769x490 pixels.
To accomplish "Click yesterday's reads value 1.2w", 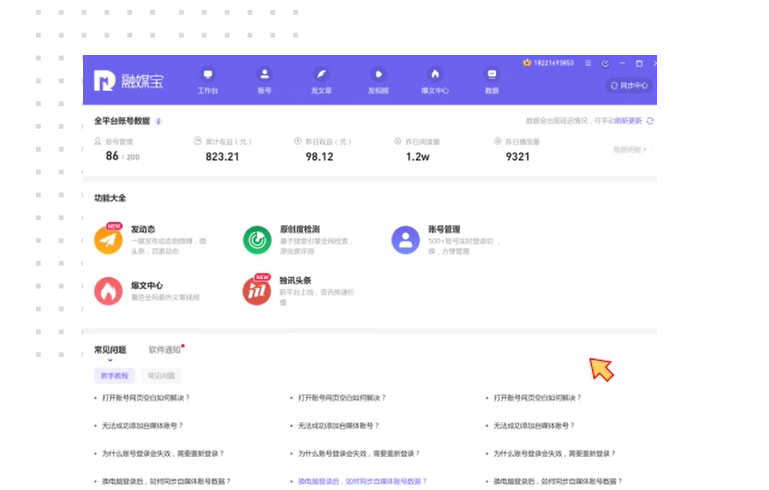I will click(417, 157).
